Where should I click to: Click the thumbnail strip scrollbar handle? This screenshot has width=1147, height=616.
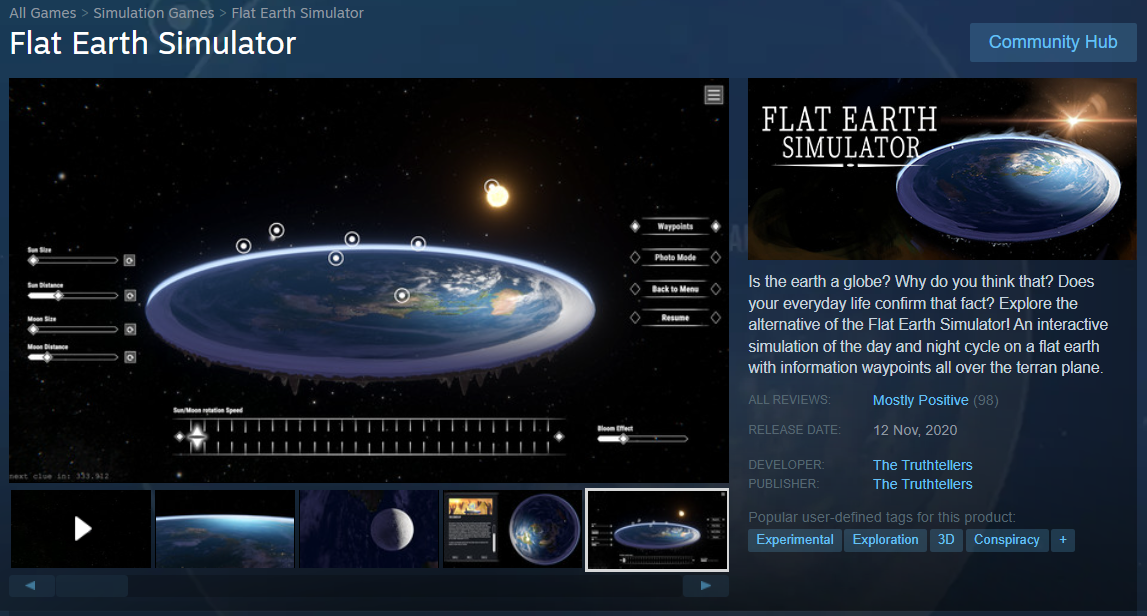pos(92,585)
